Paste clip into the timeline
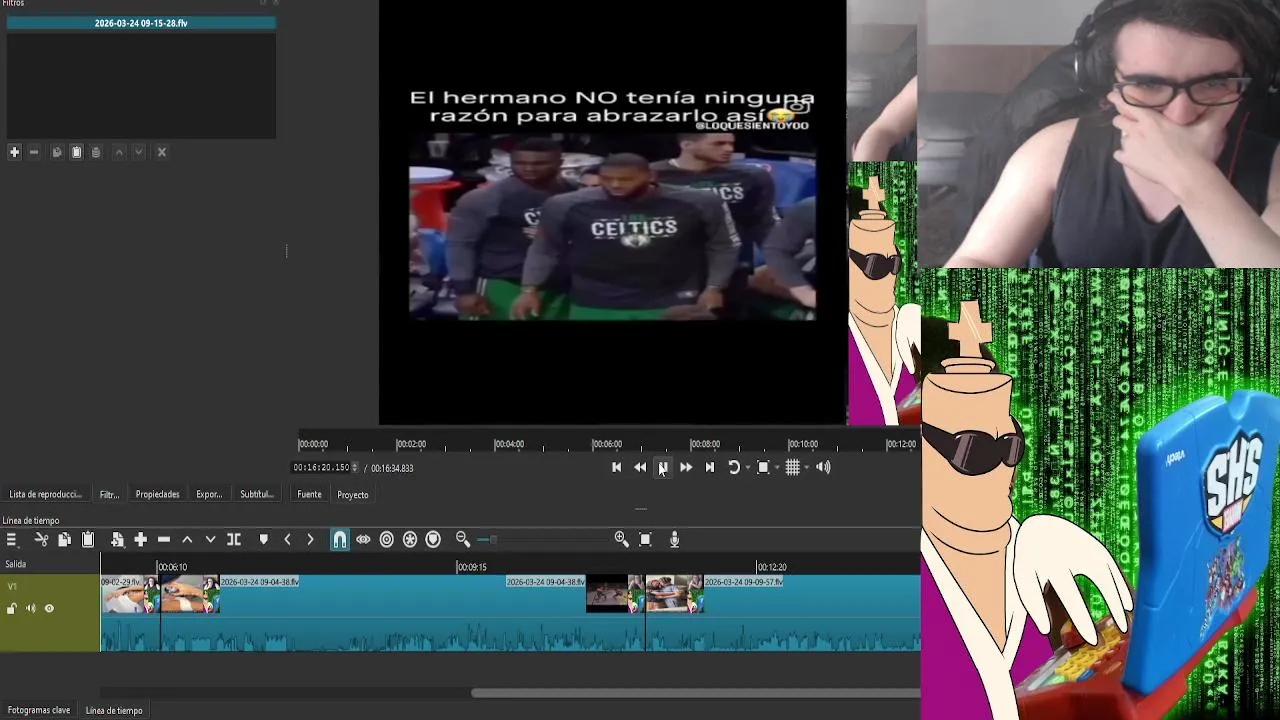The height and width of the screenshot is (720, 1280). [88, 540]
